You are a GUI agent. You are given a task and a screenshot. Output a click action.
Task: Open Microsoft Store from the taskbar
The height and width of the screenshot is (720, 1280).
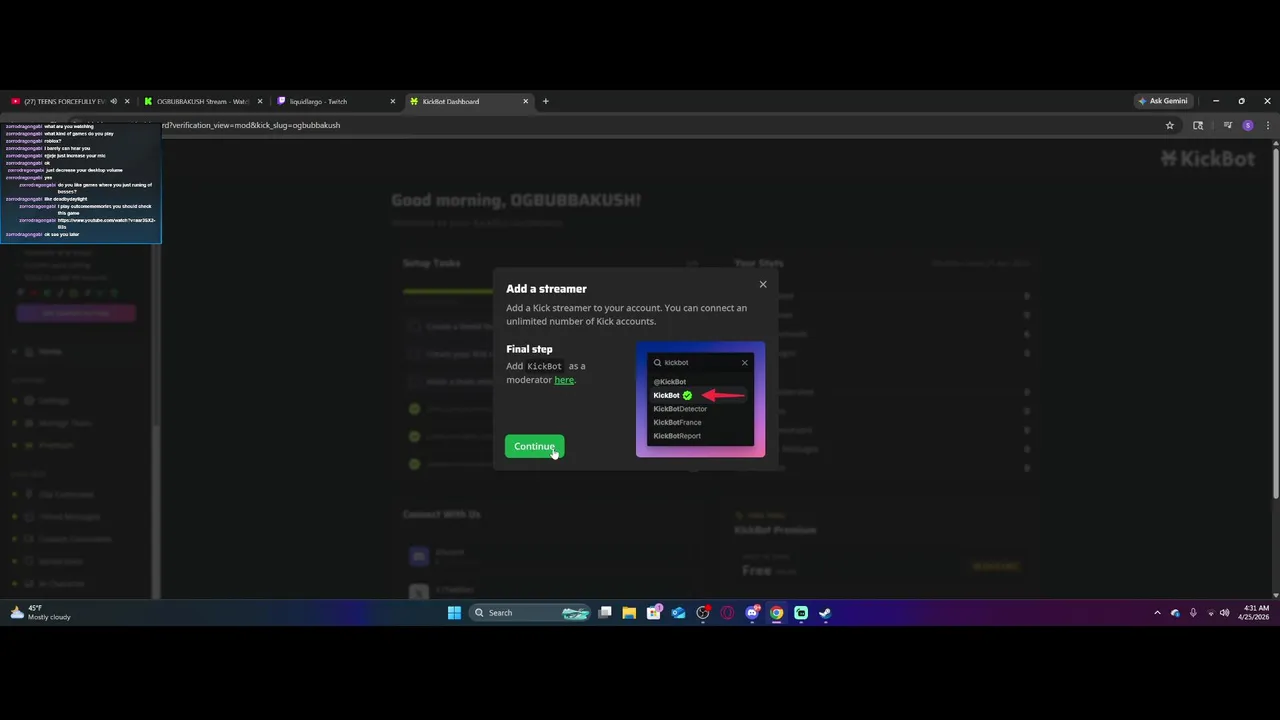[x=654, y=613]
